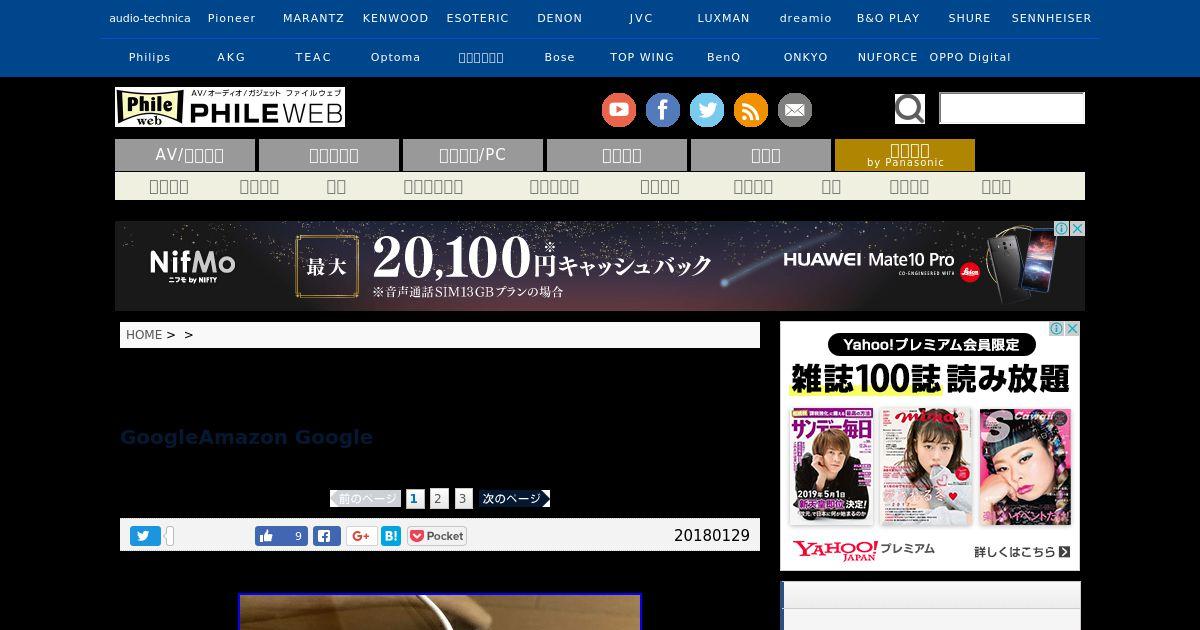Open the KENWOOD brand link
This screenshot has height=630, width=1200.
(x=396, y=18)
